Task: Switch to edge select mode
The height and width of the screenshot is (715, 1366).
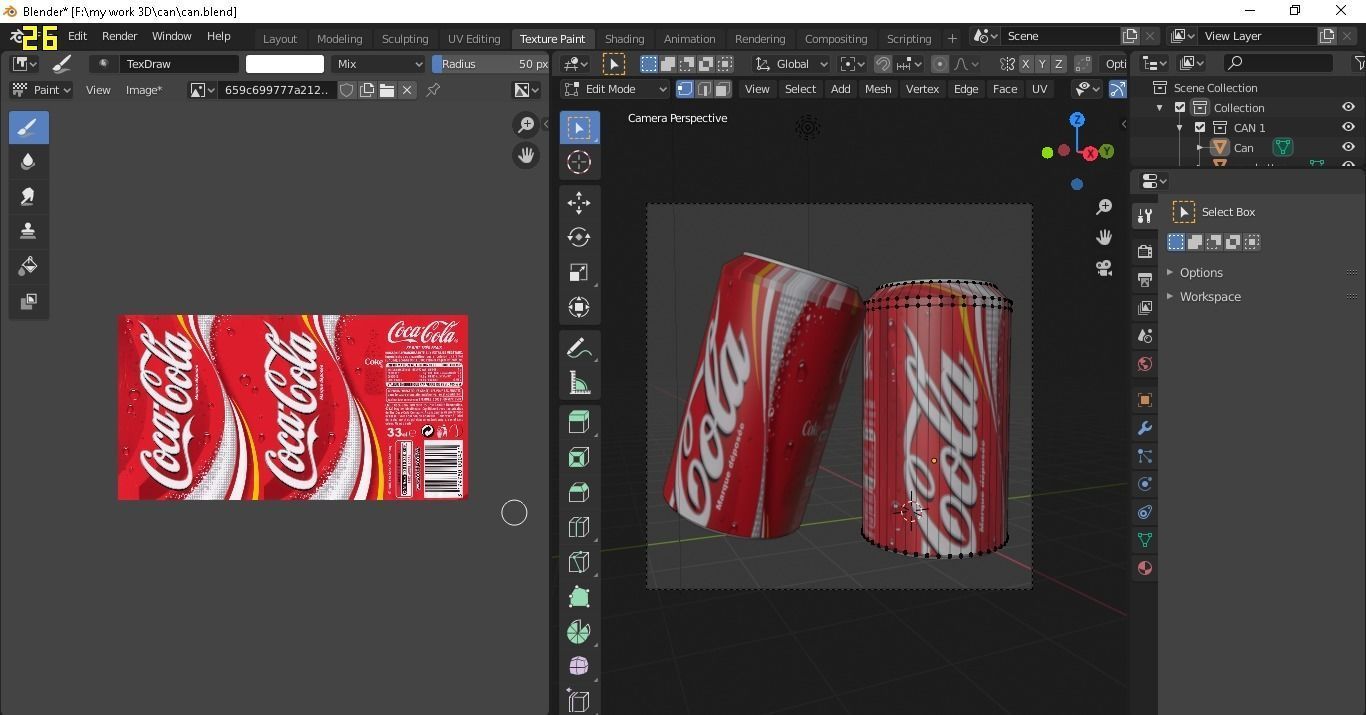Action: tap(704, 89)
